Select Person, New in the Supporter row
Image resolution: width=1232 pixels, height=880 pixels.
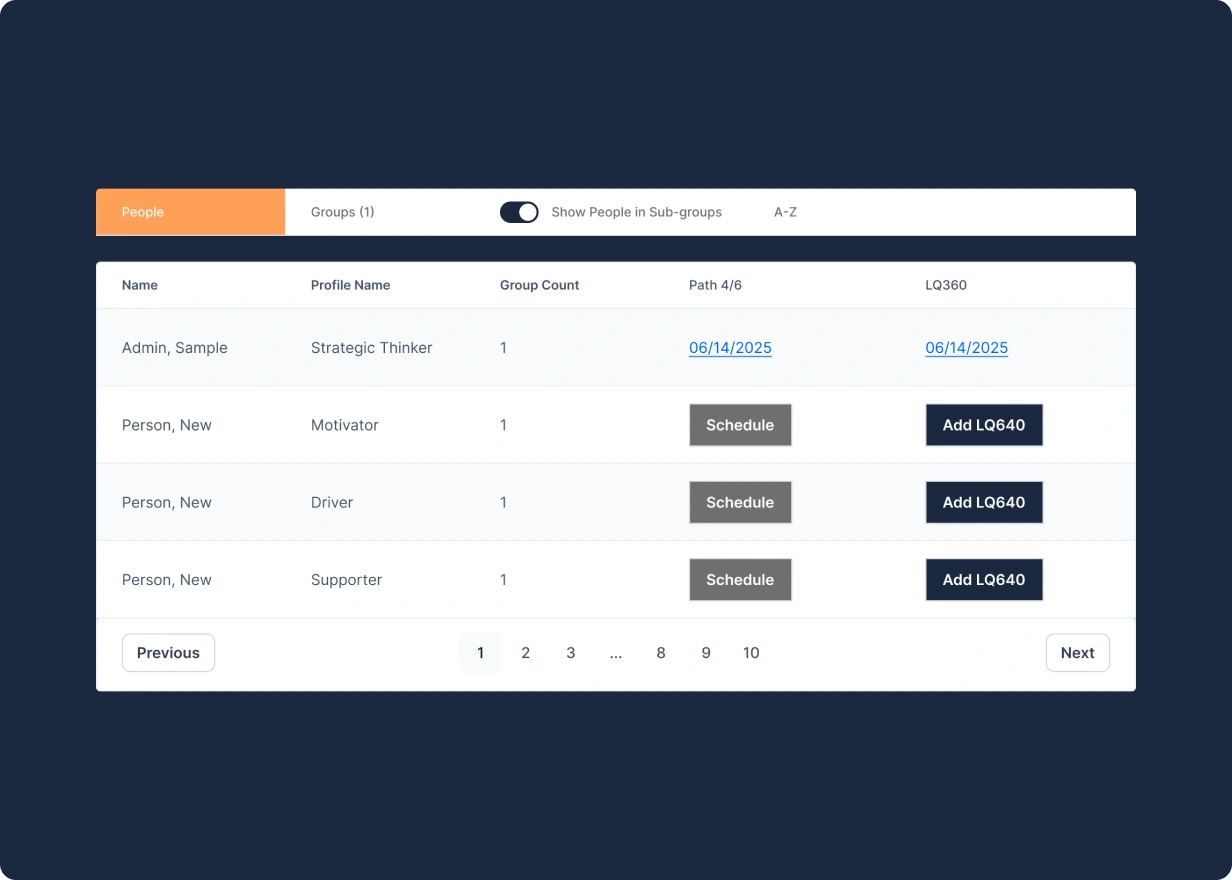point(167,580)
